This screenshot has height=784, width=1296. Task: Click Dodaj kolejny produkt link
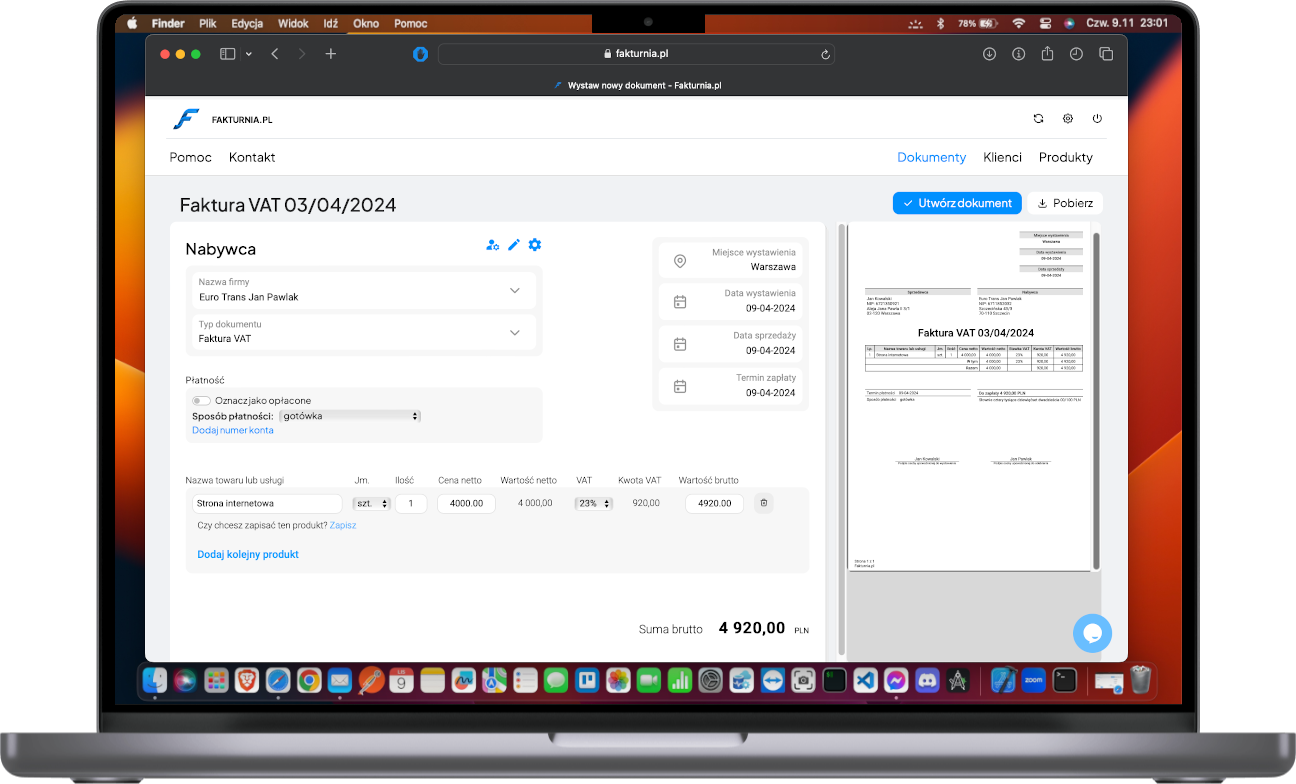[248, 554]
